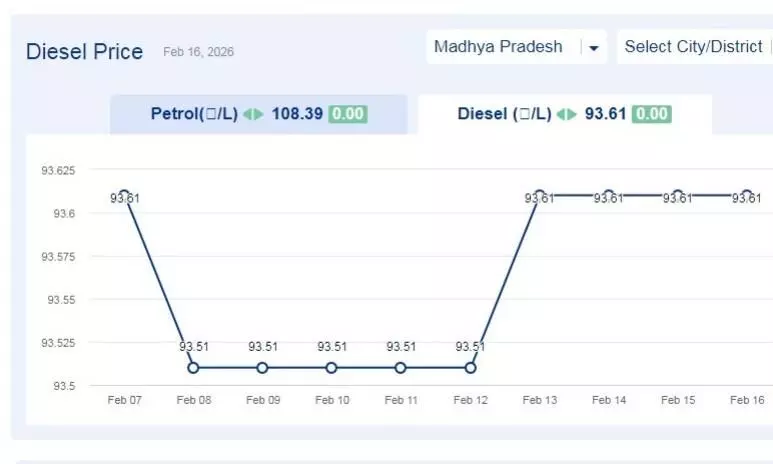
Task: Click the Feb 13 data point at 93.61
Action: coord(539,195)
